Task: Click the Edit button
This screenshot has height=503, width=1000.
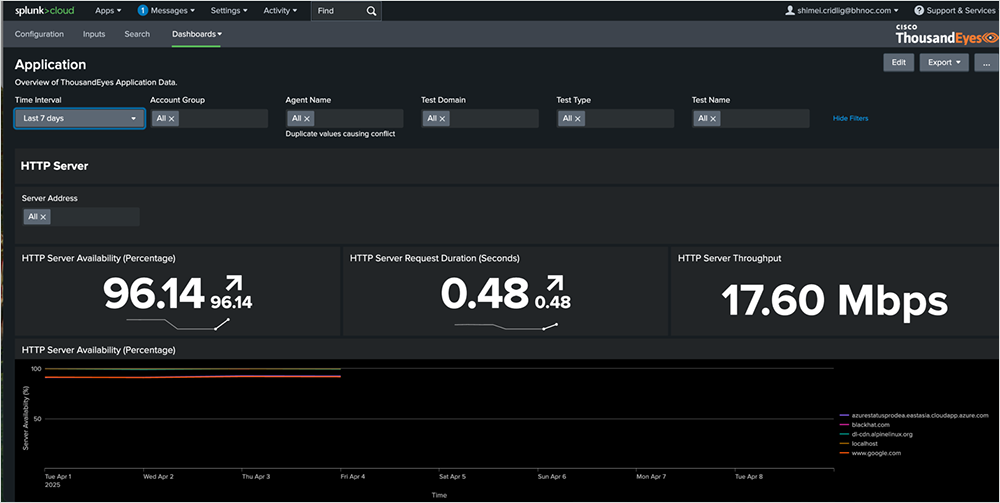Action: click(x=898, y=62)
